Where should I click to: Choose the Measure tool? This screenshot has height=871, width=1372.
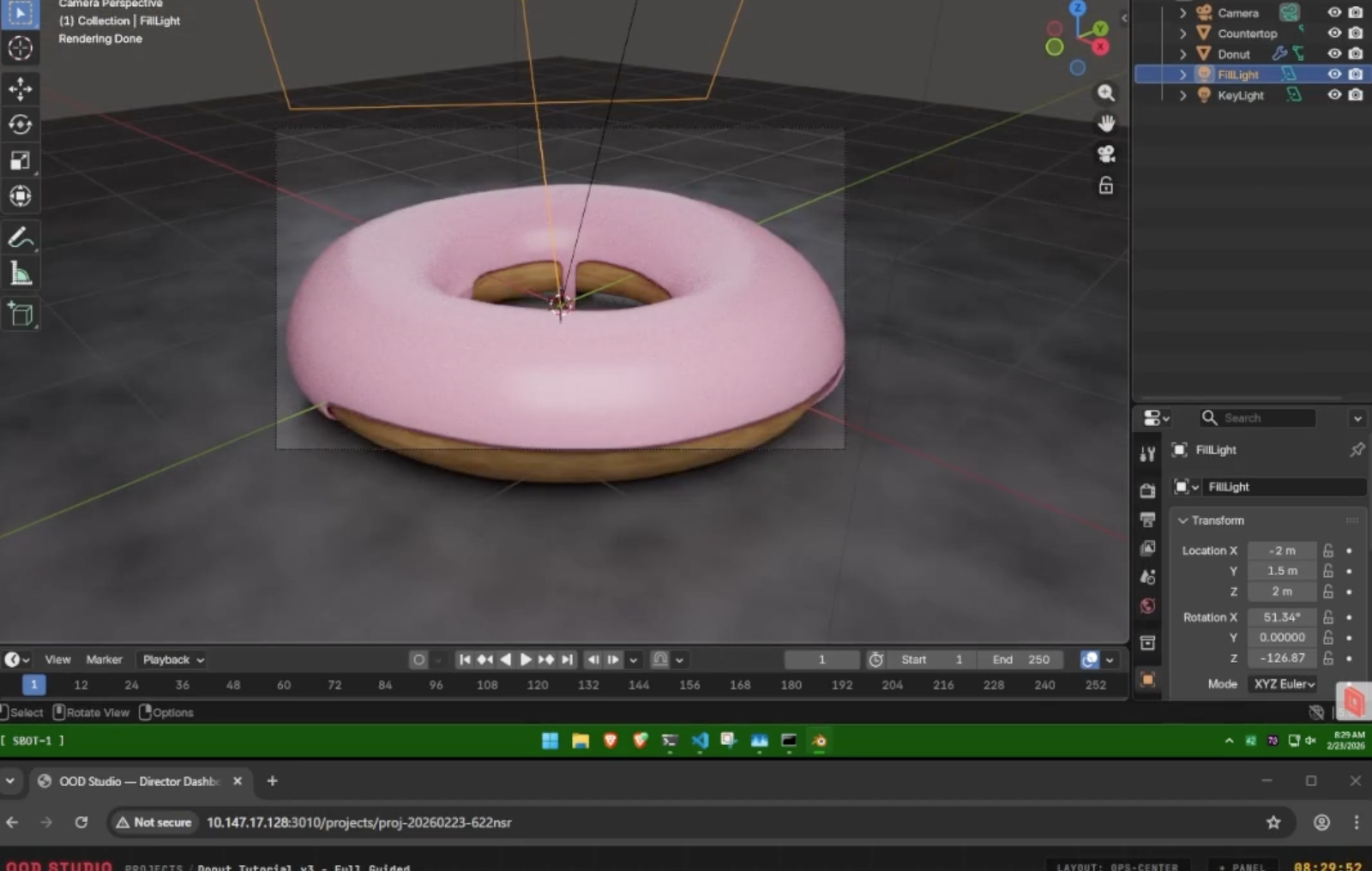click(x=21, y=274)
